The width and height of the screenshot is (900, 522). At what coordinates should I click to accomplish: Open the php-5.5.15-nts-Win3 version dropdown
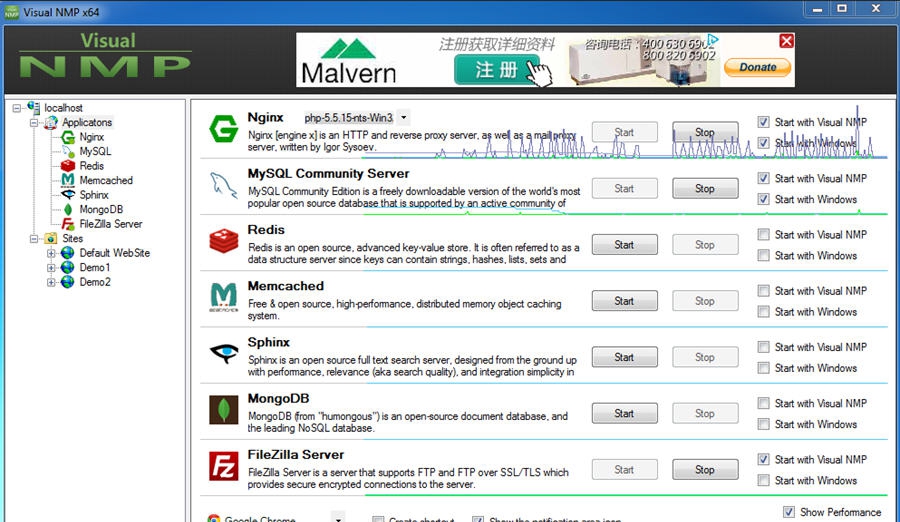point(404,117)
